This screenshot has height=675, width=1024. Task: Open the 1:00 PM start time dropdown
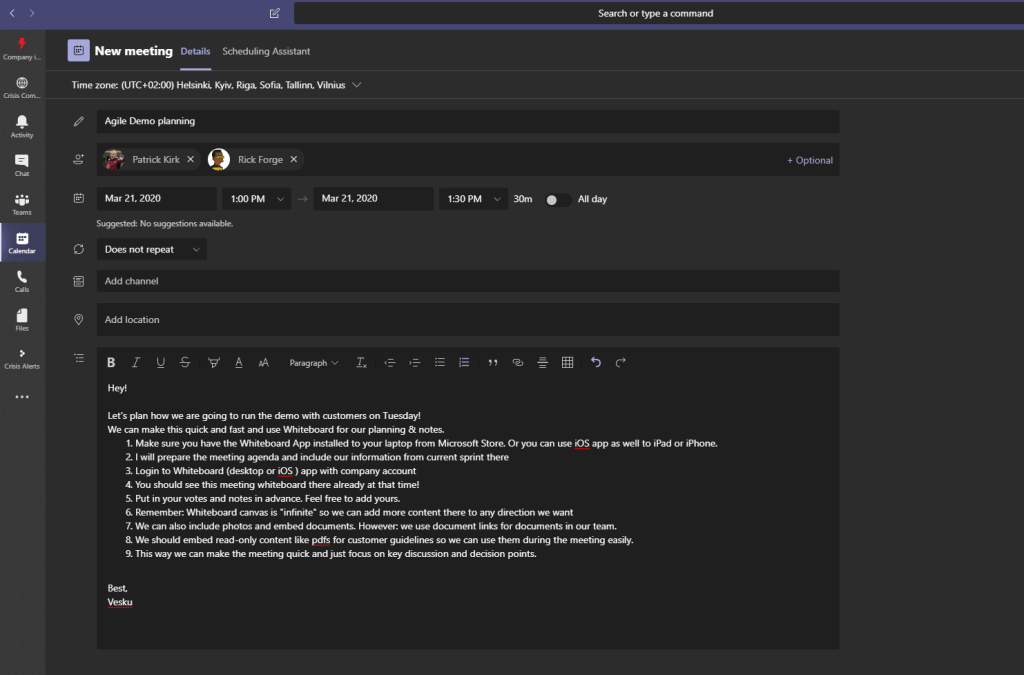257,198
